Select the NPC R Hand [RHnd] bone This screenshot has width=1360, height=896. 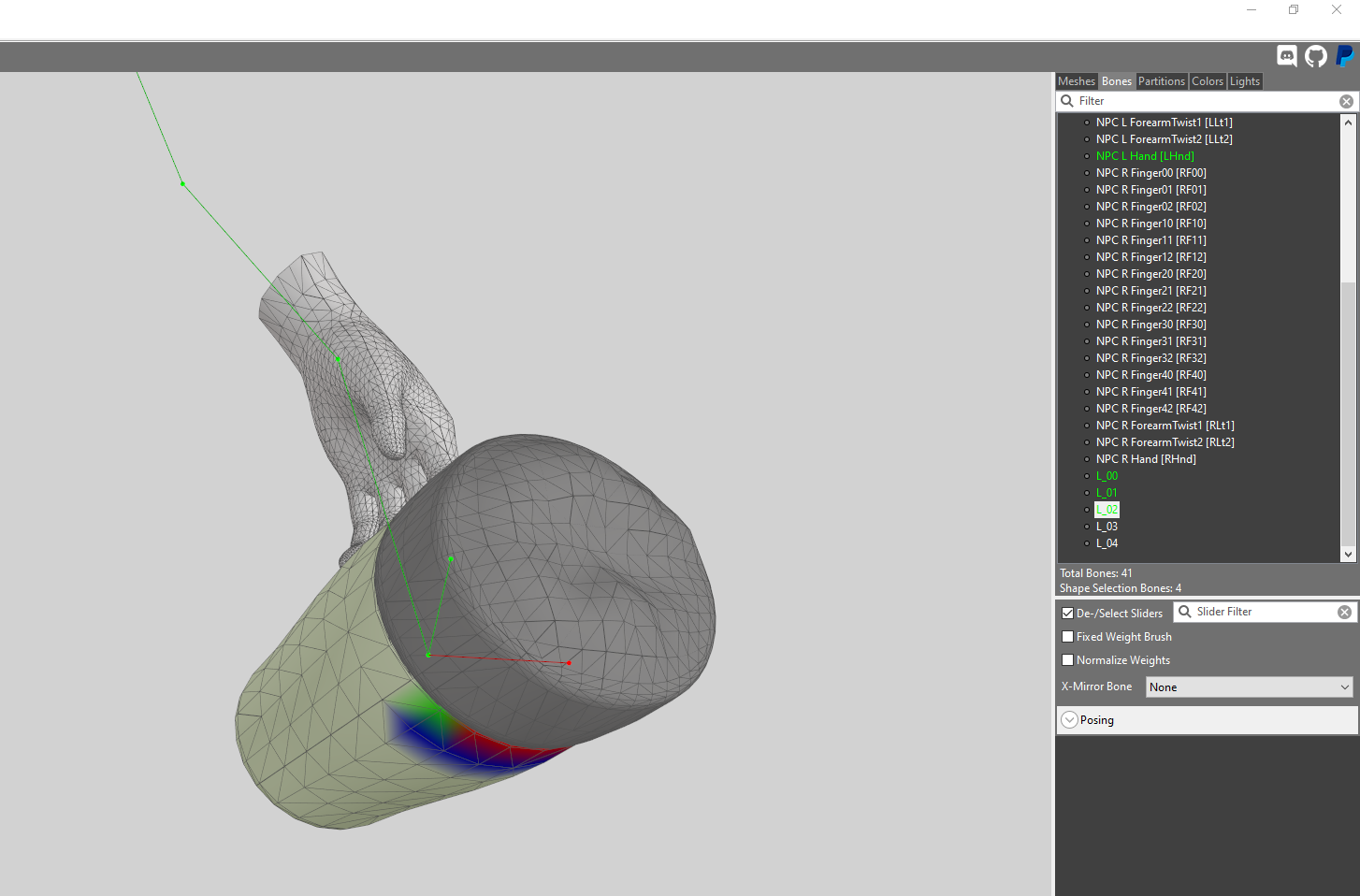click(1146, 459)
